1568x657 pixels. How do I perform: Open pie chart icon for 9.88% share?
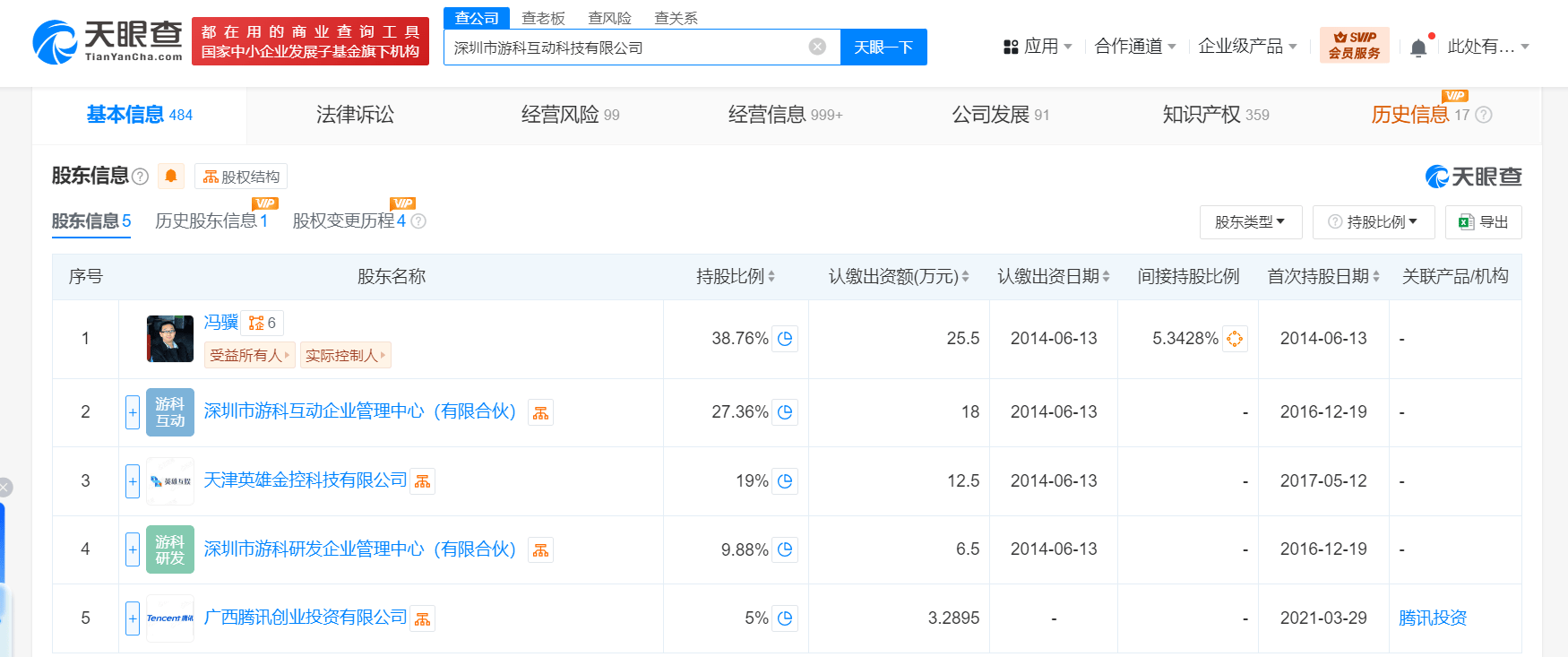click(x=785, y=549)
